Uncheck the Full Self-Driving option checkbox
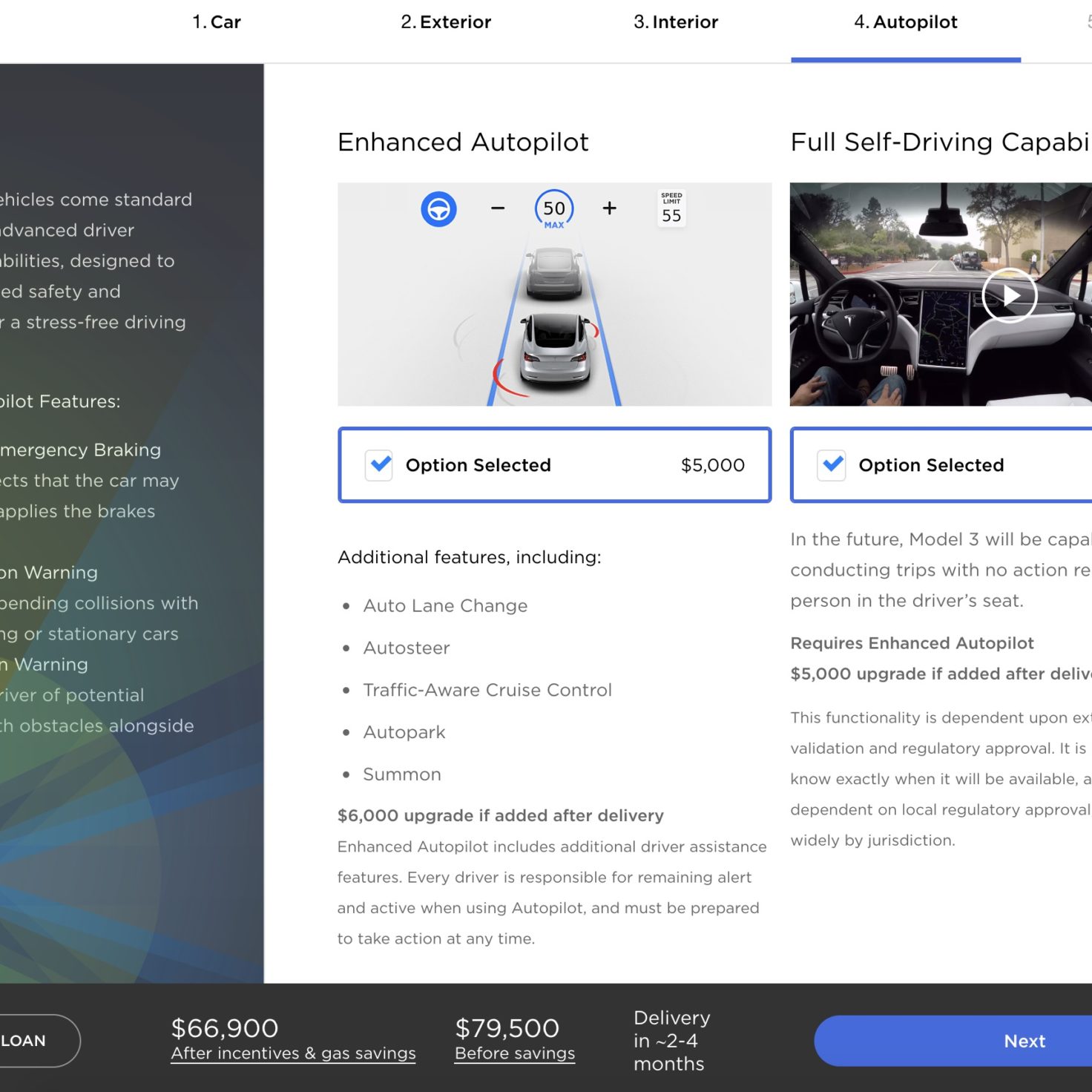Screen dimensions: 1092x1092 tap(832, 465)
